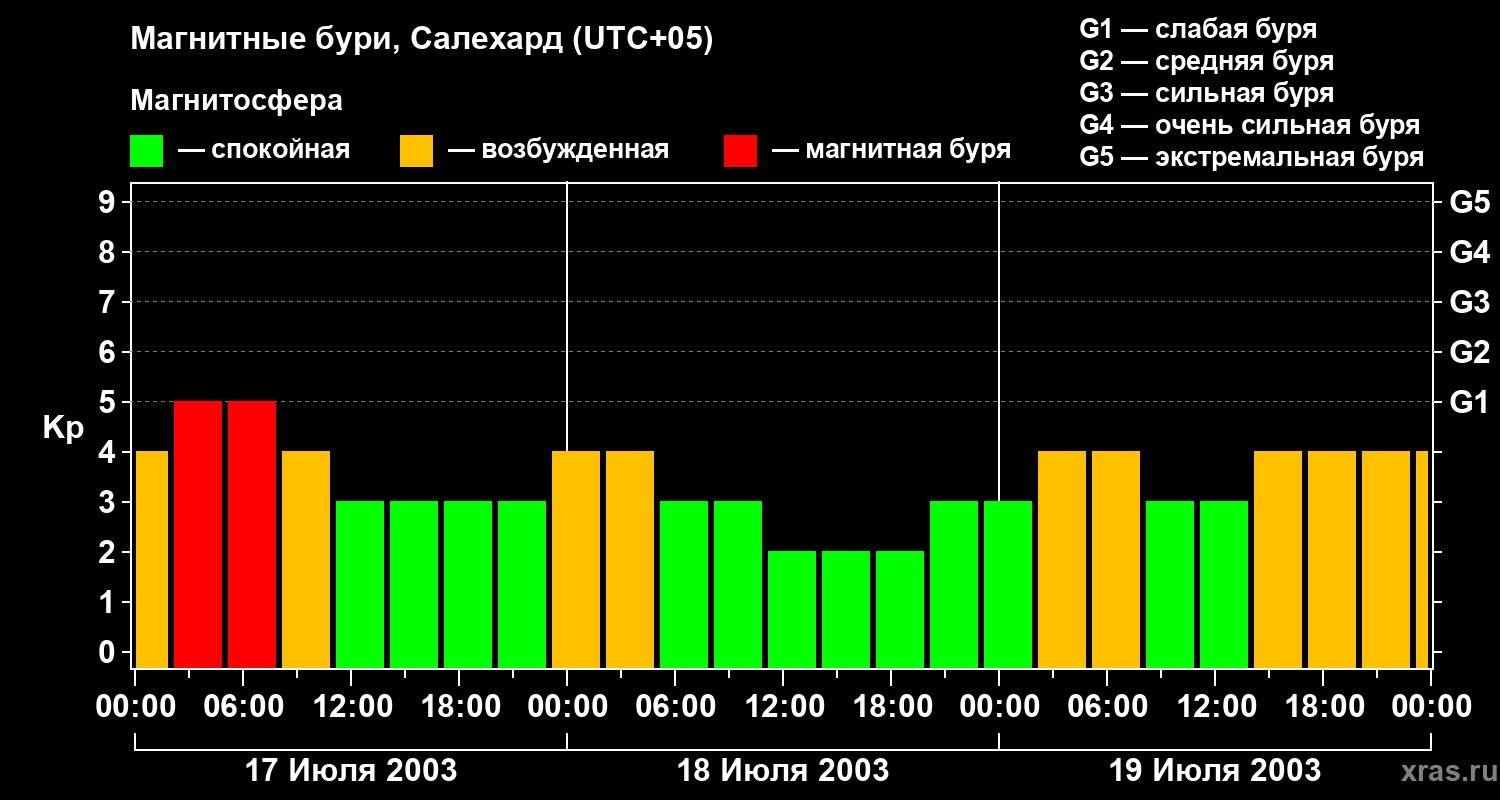Click the final 00:00 label ending 19 July
Viewport: 1500px width, 800px height.
click(1431, 707)
